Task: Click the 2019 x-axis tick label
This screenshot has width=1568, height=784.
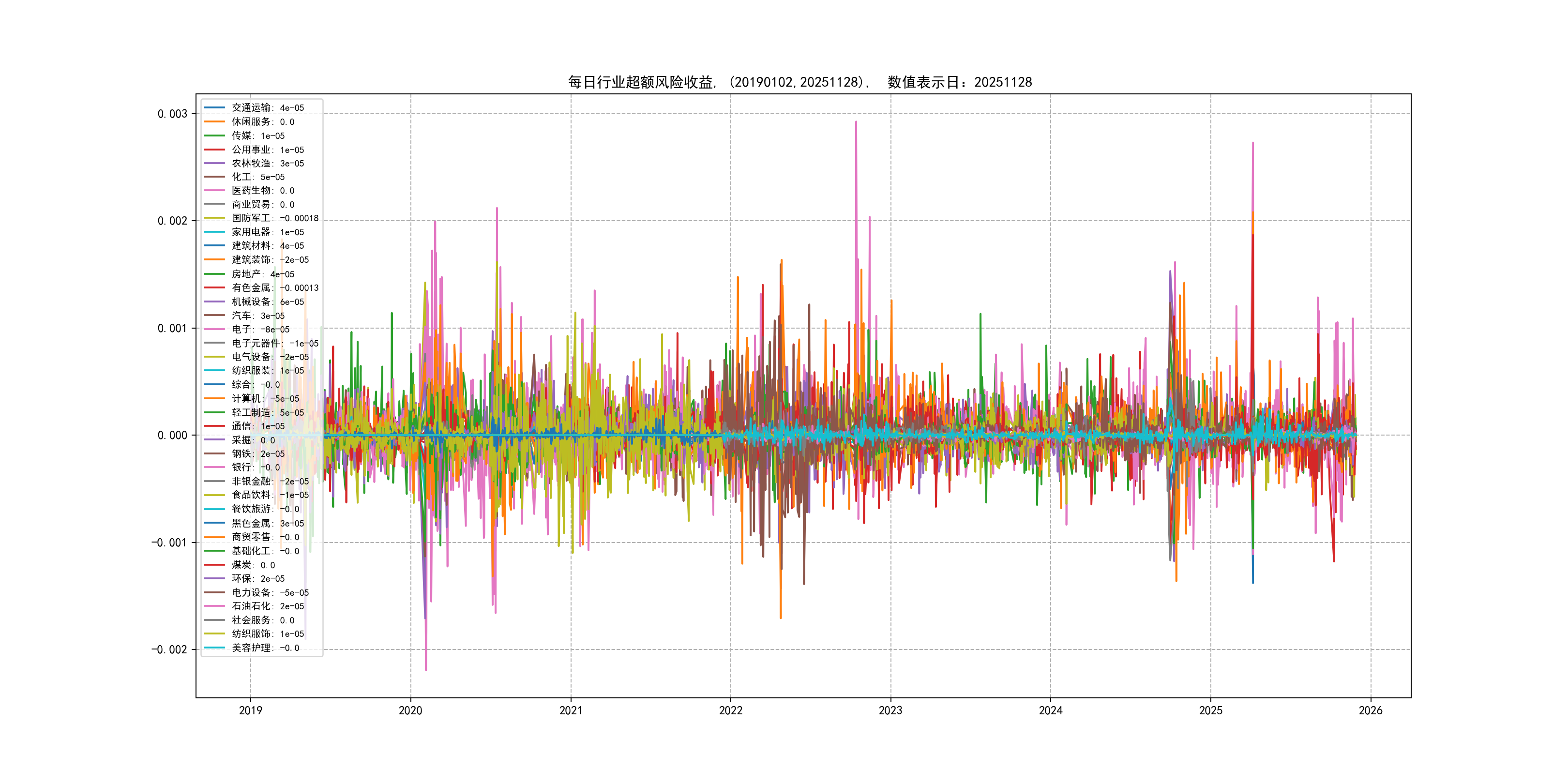Action: 250,710
